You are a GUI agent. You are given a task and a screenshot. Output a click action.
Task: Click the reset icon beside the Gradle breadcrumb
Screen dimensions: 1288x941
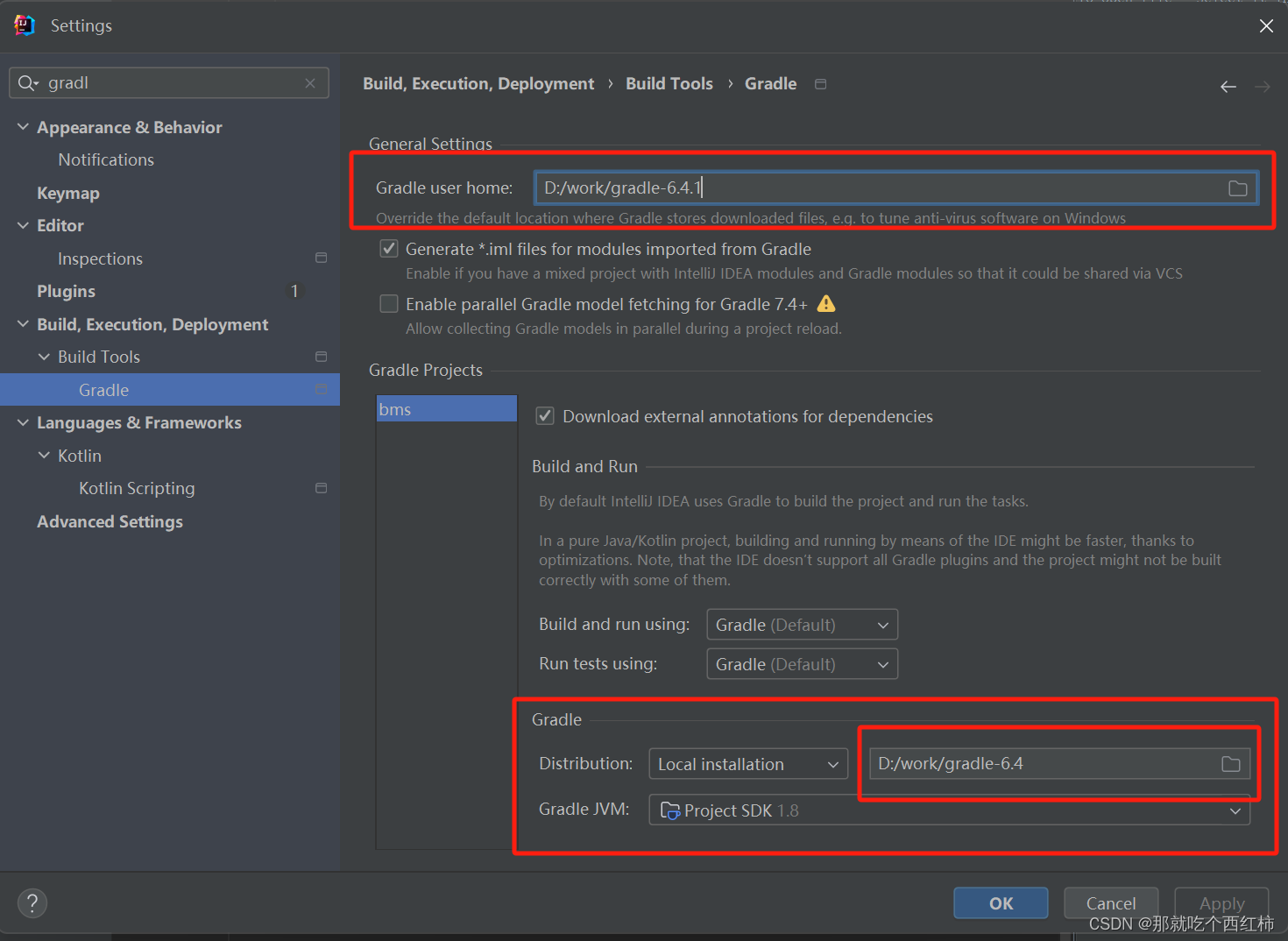(x=820, y=83)
